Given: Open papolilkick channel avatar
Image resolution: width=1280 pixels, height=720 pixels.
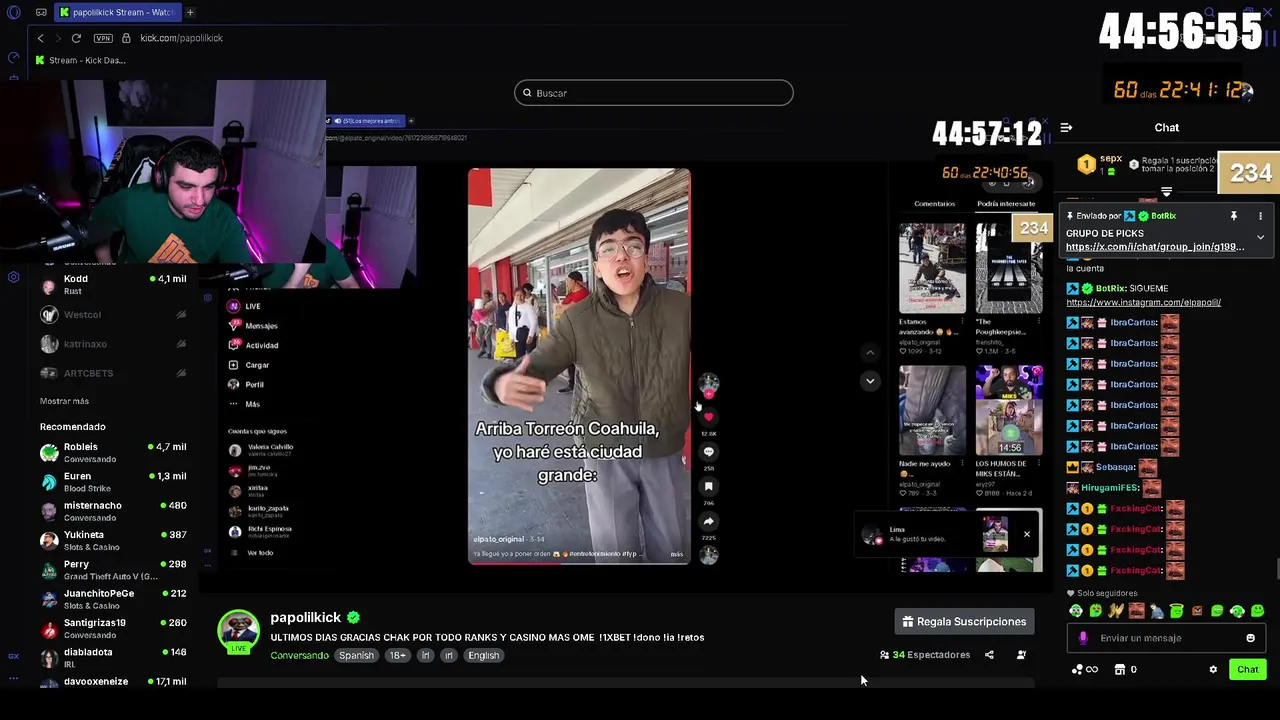Looking at the screenshot, I should (238, 630).
